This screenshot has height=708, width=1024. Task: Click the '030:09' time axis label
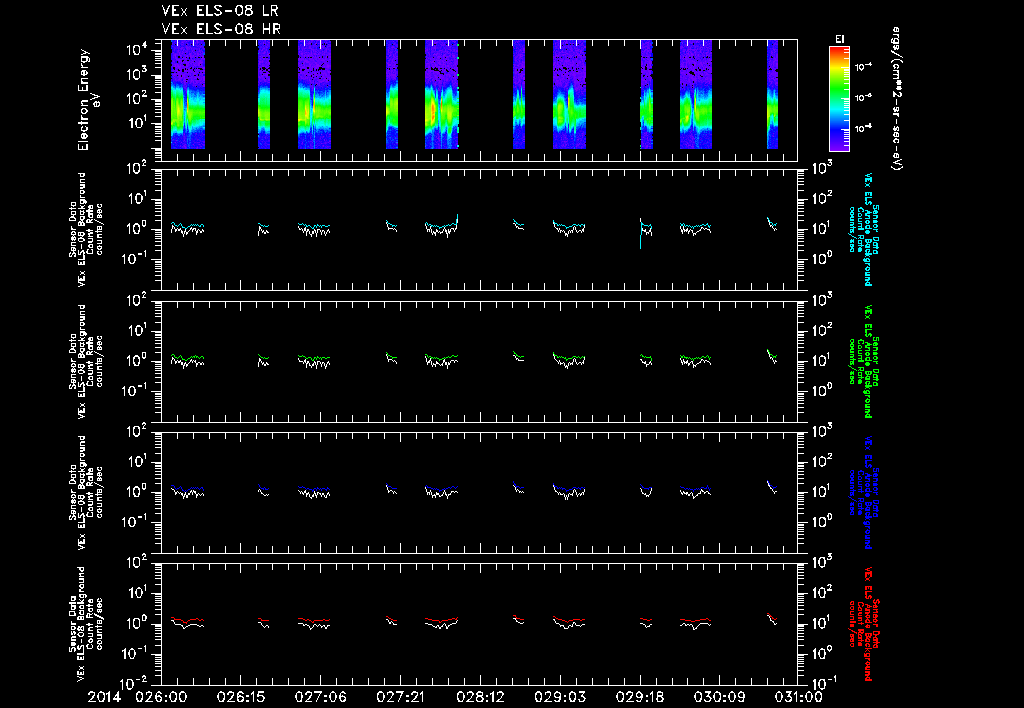coord(720,696)
